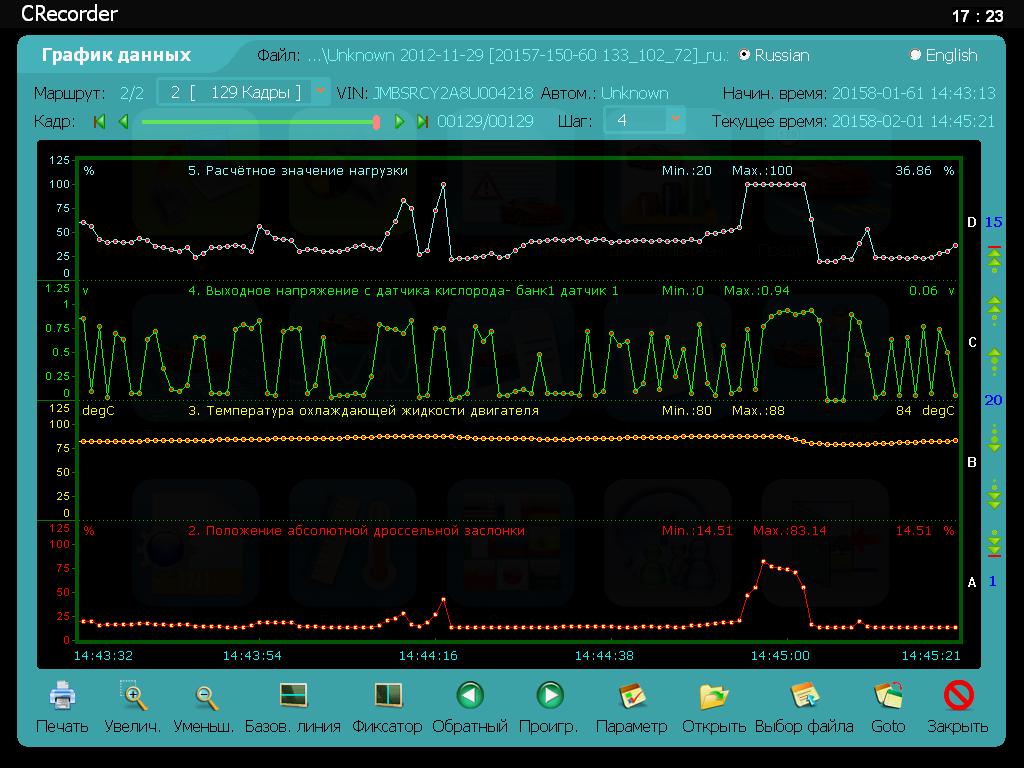This screenshot has width=1024, height=768.
Task: Activate the Фиксатор tool
Action: click(388, 696)
